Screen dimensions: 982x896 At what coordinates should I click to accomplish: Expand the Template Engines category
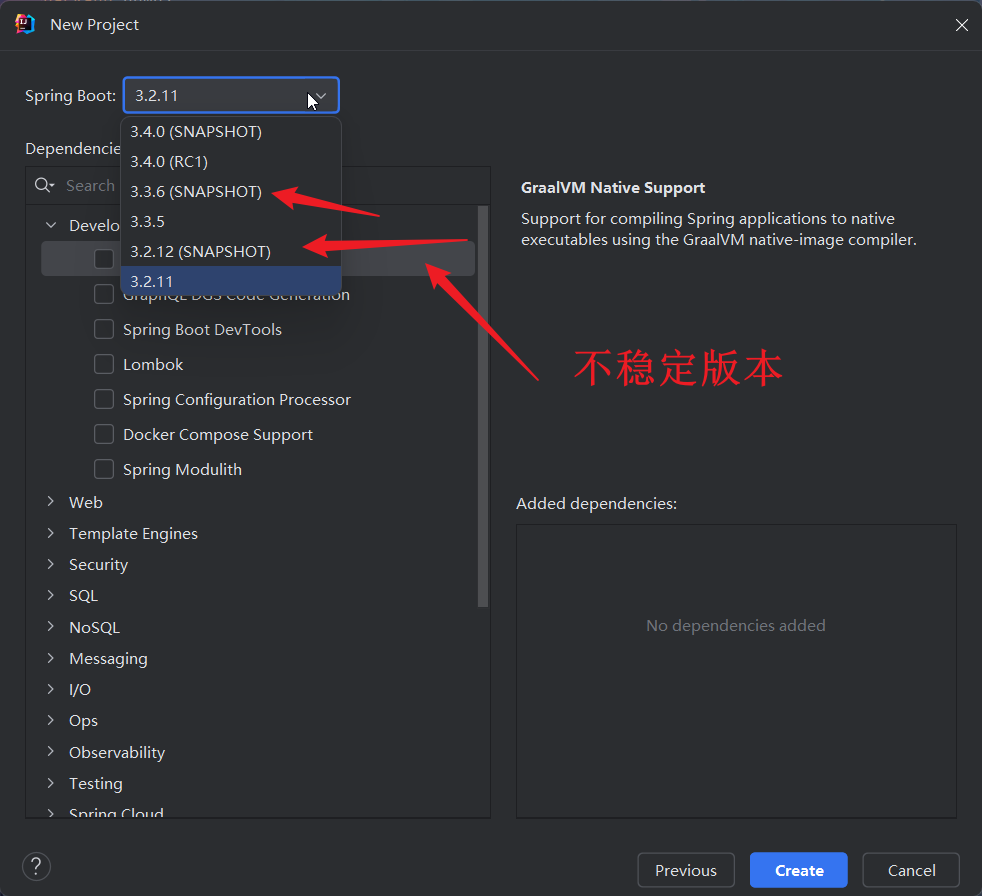tap(51, 533)
